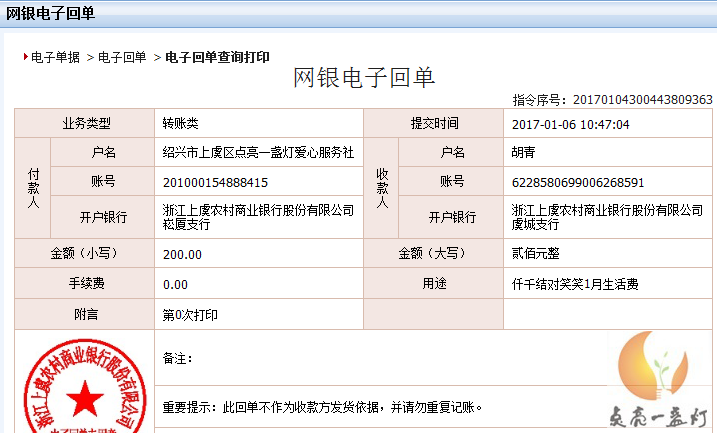The image size is (717, 433).
Task: Select payee account 6228580699006268591
Action: click(578, 182)
